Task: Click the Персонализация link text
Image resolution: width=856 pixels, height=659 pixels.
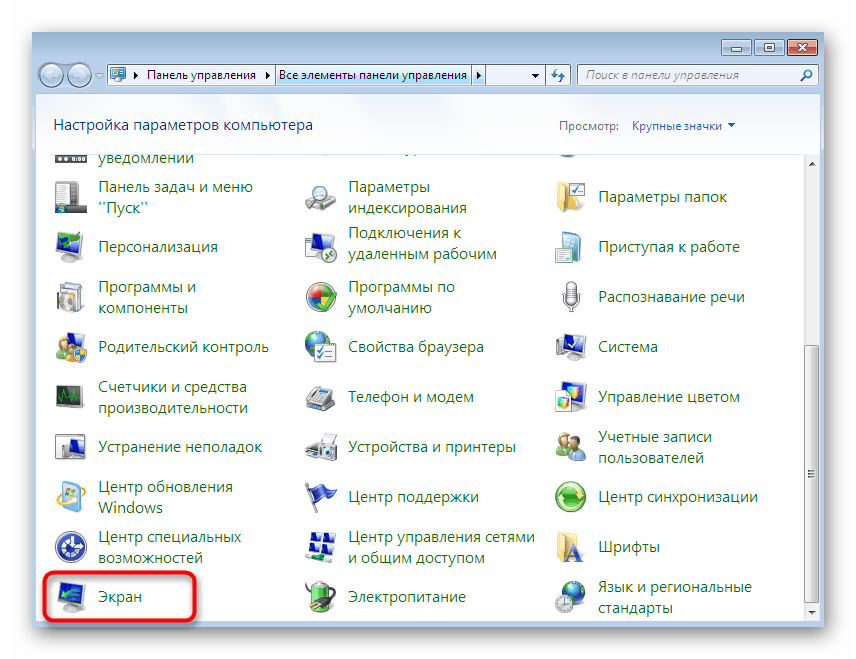Action: click(158, 247)
